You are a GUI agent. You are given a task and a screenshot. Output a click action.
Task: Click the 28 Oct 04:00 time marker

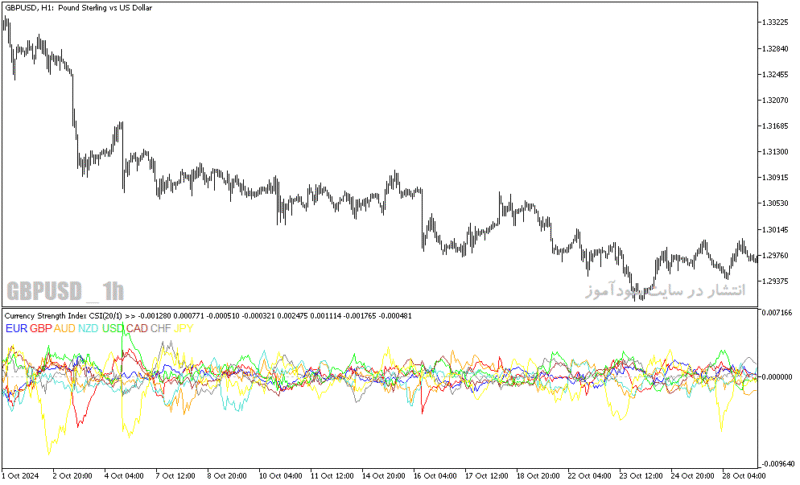point(744,476)
